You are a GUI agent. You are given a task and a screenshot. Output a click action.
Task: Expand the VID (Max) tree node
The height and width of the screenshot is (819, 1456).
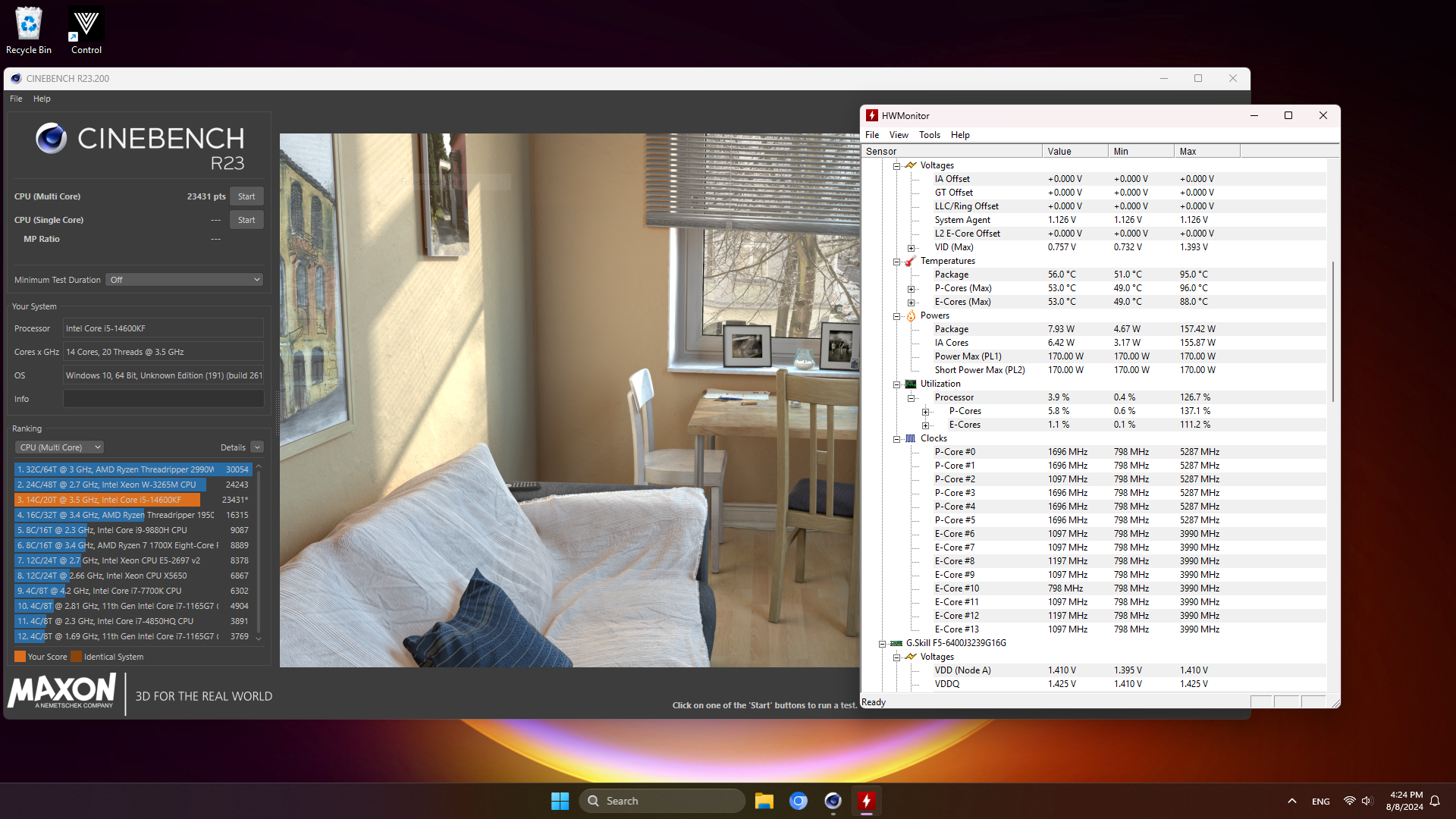pyautogui.click(x=911, y=247)
